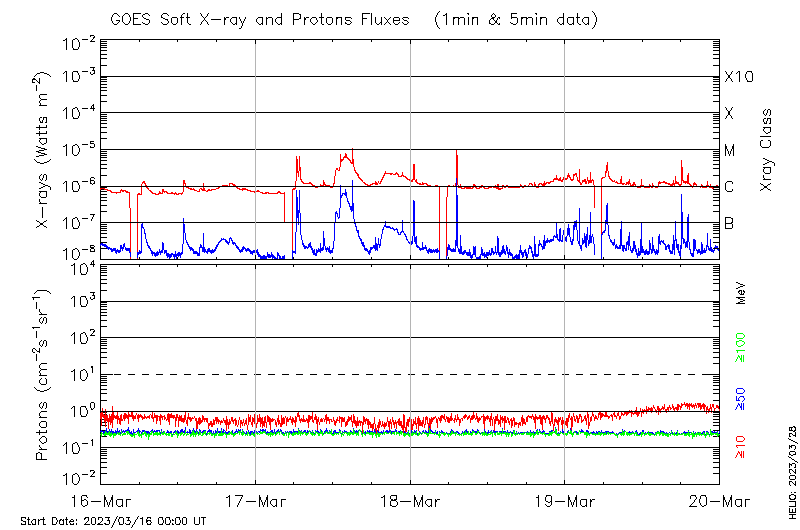Click the 'B' X-ray class label
800x530 pixels.
[x=729, y=223]
